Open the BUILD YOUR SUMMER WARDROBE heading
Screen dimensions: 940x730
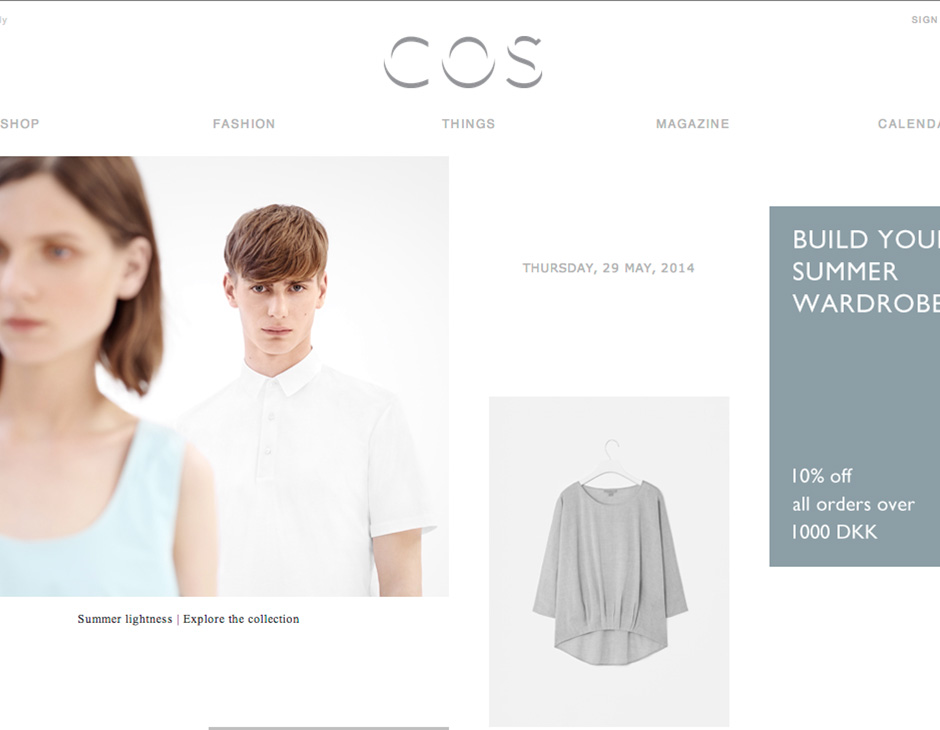pos(866,272)
